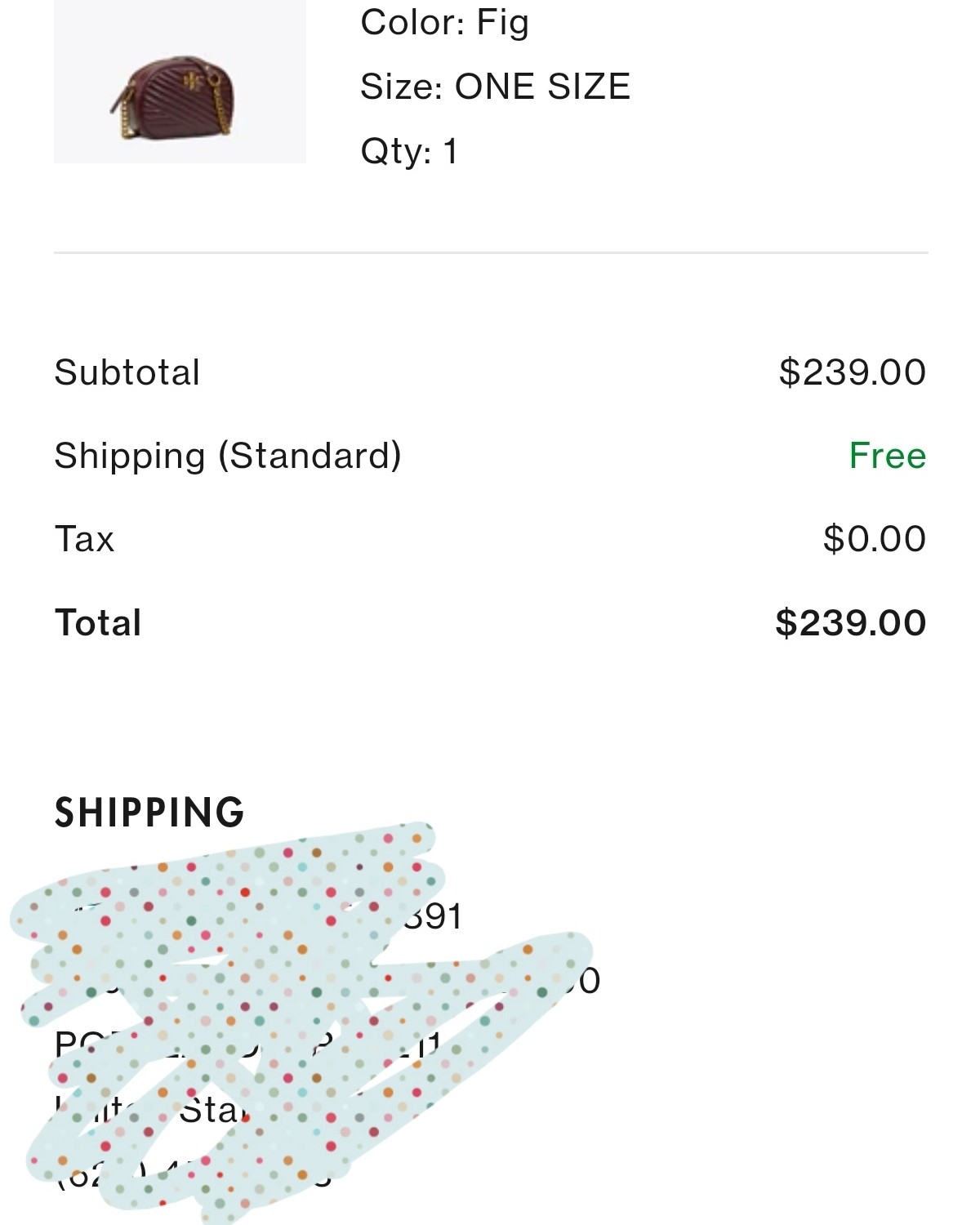Tap the subtotal amount $239.00
Viewport: 980px width, 1225px height.
pyautogui.click(x=852, y=372)
